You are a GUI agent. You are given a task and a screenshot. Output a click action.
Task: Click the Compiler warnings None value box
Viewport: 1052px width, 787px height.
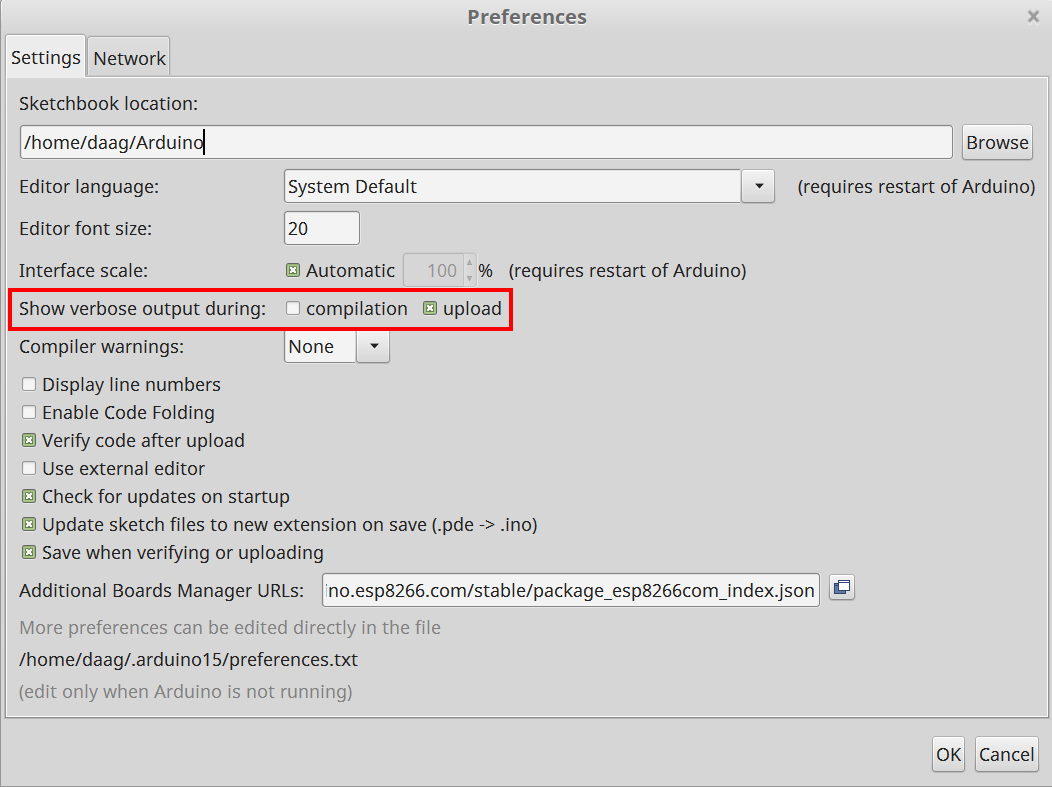(320, 347)
